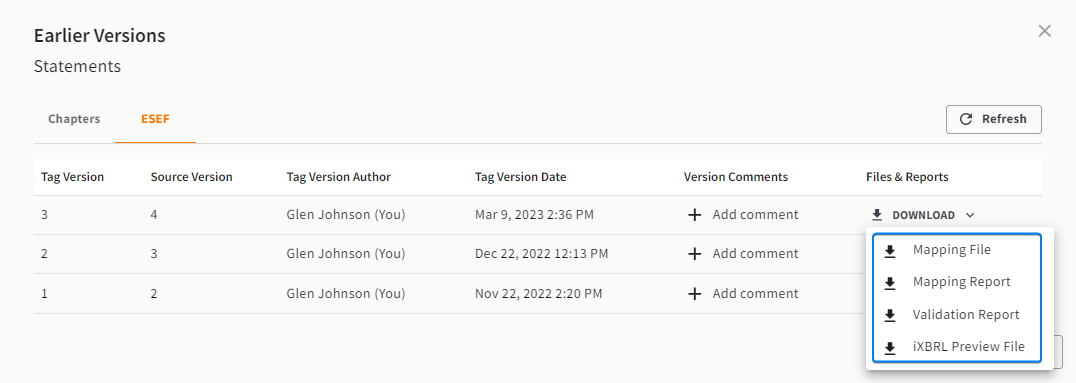Click the download icon beside Mapping File
The width and height of the screenshot is (1076, 383).
point(890,251)
